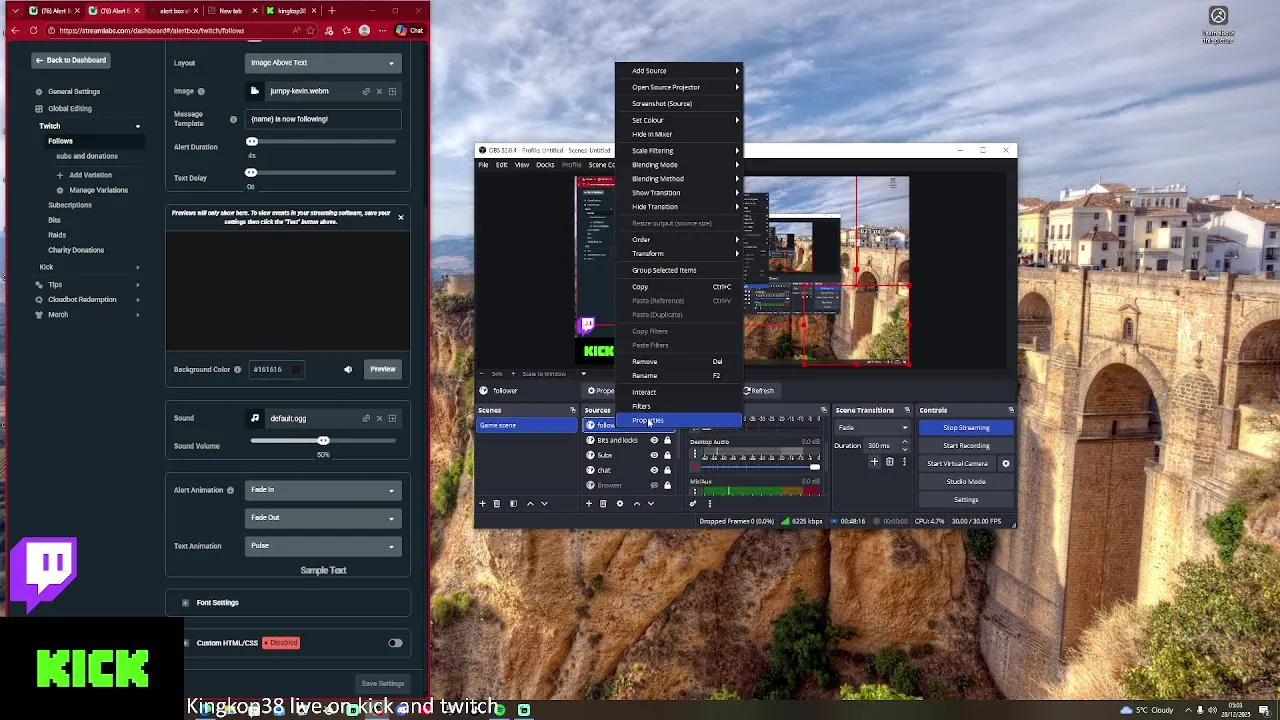Open Settings in OBS Controls
The image size is (1280, 720).
click(x=966, y=499)
